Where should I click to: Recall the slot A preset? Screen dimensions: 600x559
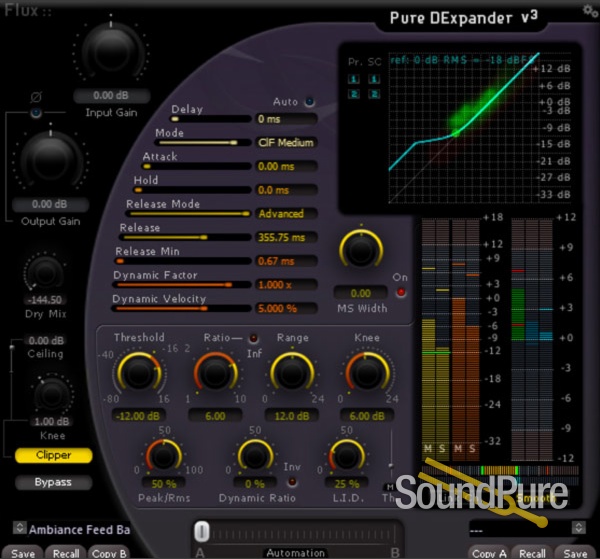(x=66, y=553)
